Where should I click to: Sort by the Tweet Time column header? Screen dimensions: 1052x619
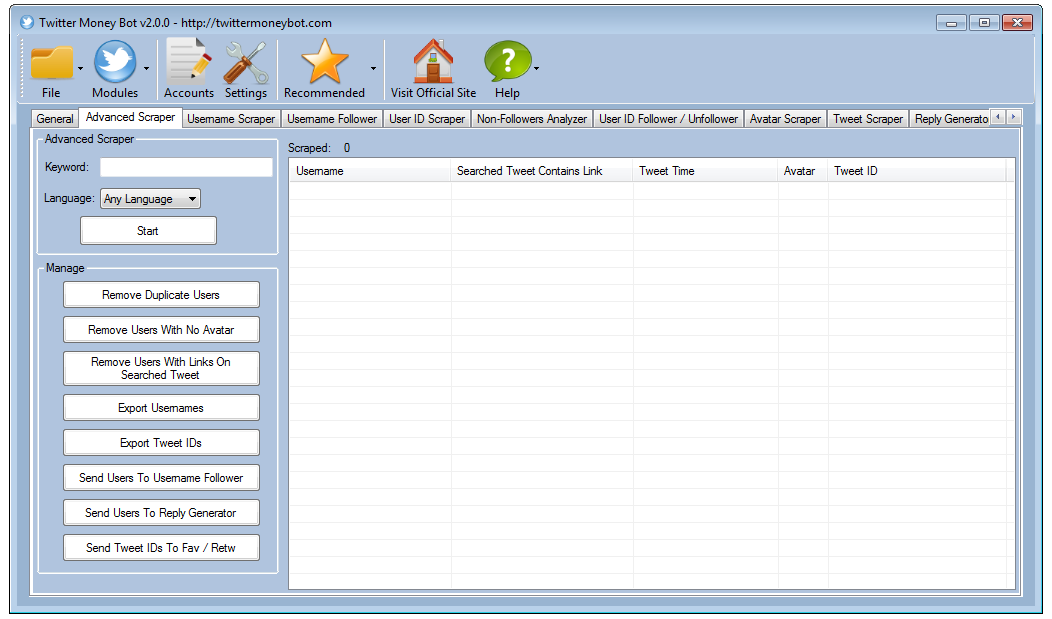(x=705, y=171)
